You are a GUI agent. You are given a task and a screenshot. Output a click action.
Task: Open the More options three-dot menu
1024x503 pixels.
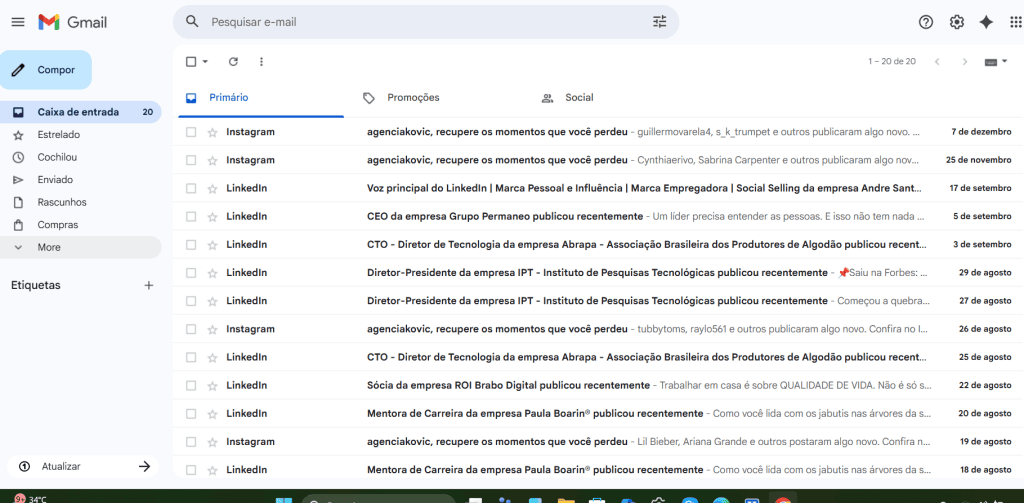tap(261, 61)
